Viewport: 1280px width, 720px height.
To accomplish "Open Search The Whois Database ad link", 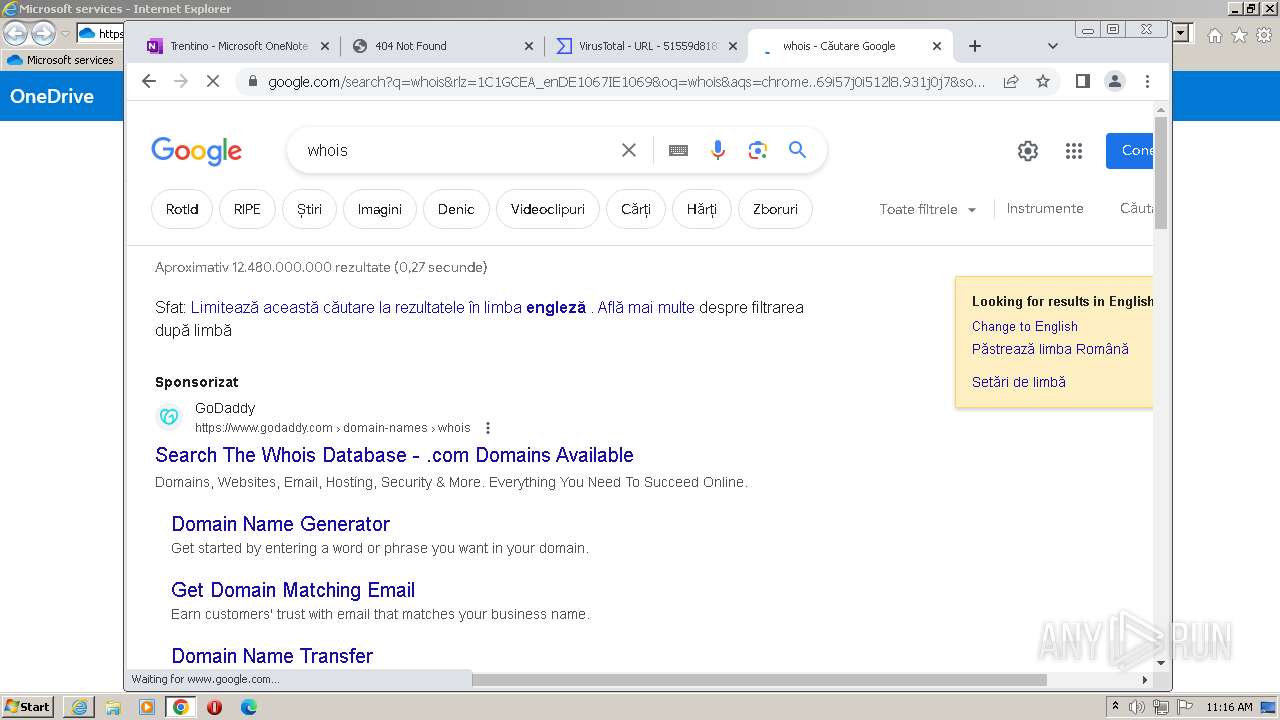I will pos(394,455).
